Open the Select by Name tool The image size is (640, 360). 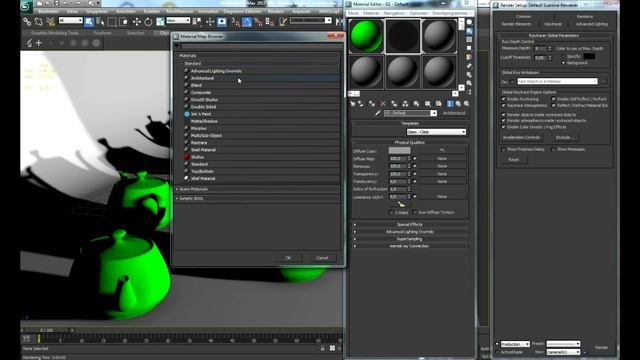pyautogui.click(x=100, y=21)
